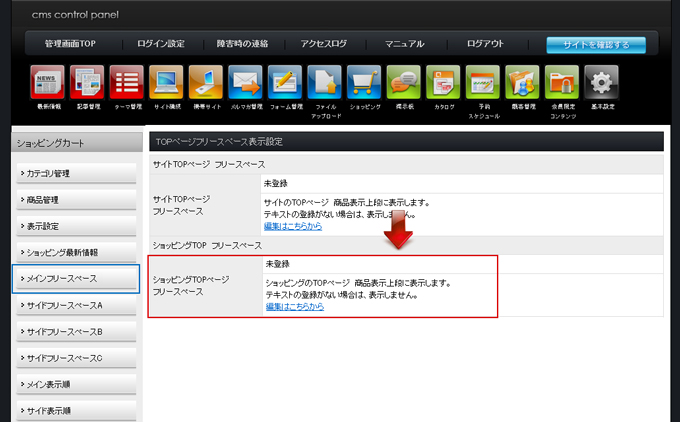Choose メイン表示順 from the sidebar list
680x422 pixels.
(x=76, y=384)
